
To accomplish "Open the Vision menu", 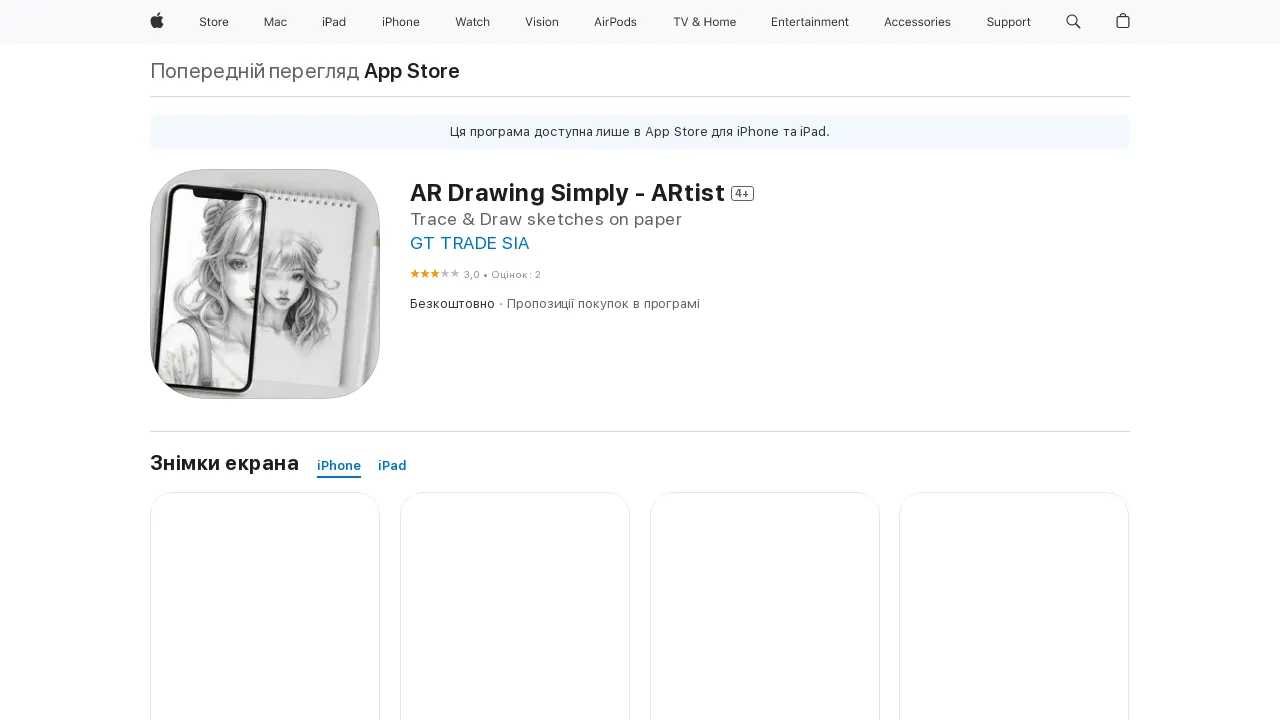I will [542, 22].
